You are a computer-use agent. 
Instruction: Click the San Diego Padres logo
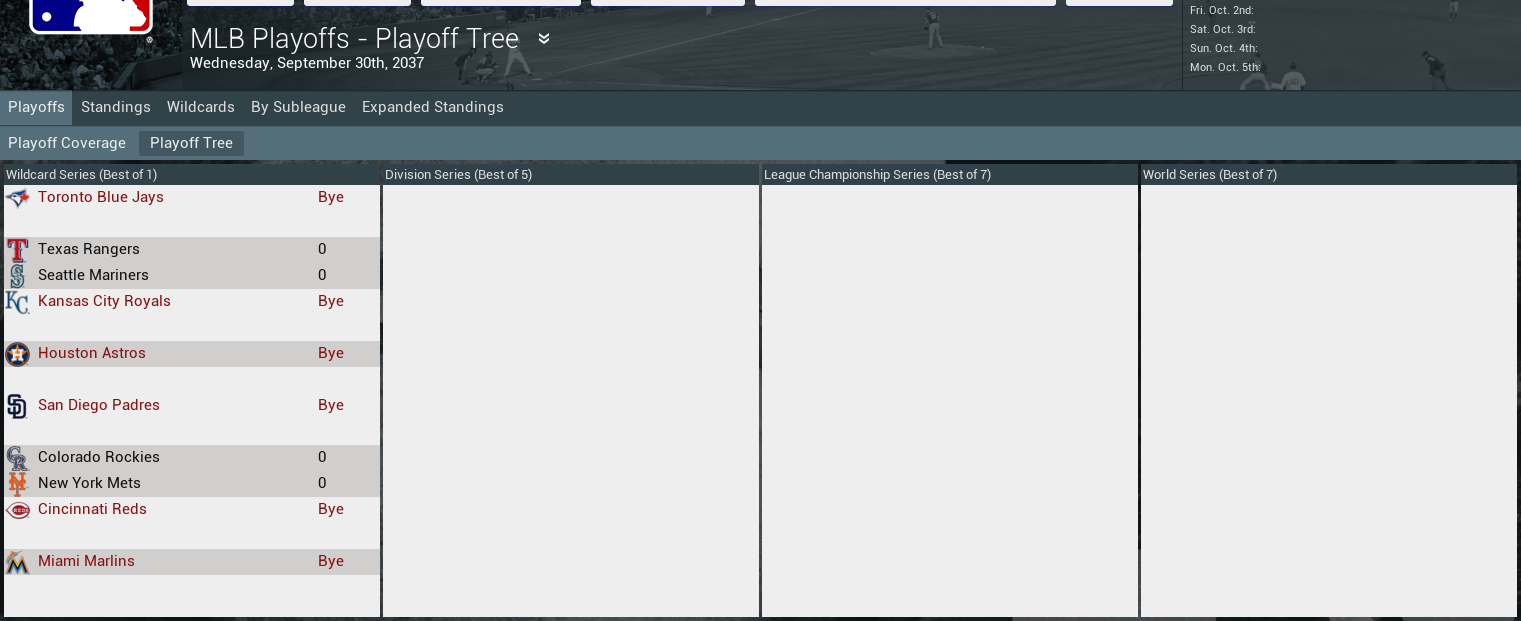[x=17, y=406]
